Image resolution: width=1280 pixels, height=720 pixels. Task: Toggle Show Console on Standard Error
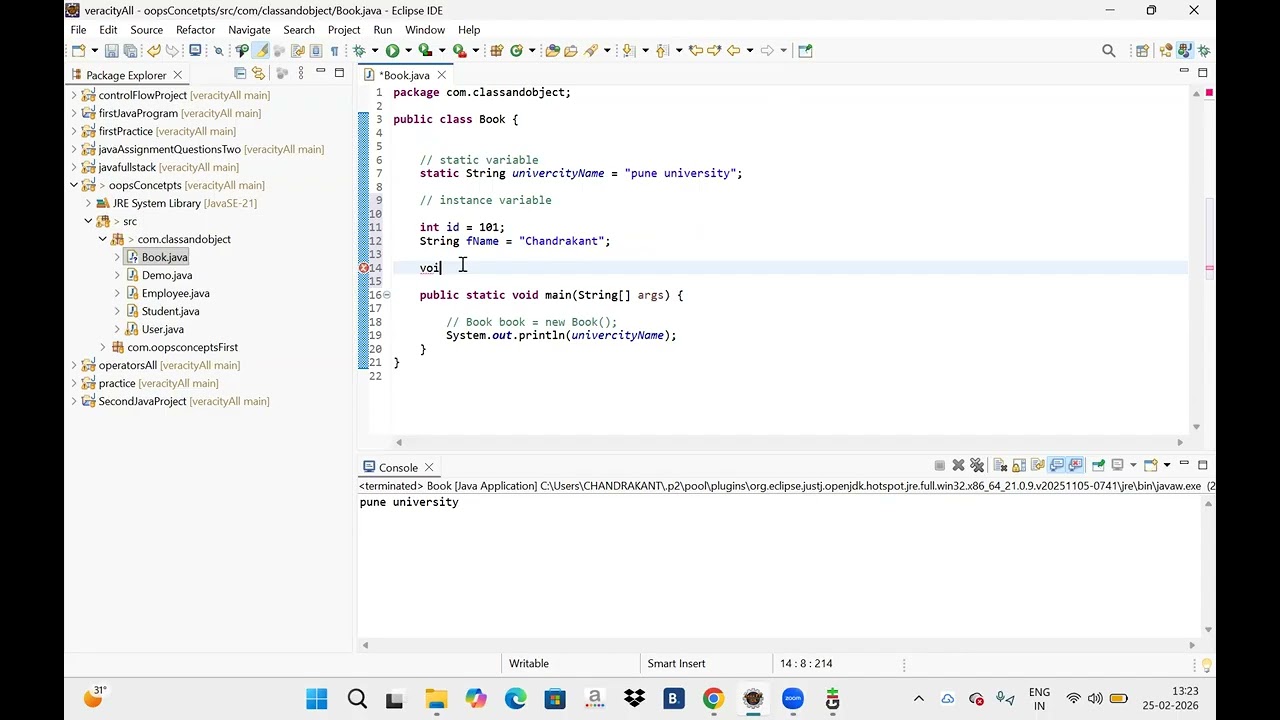coord(1075,465)
